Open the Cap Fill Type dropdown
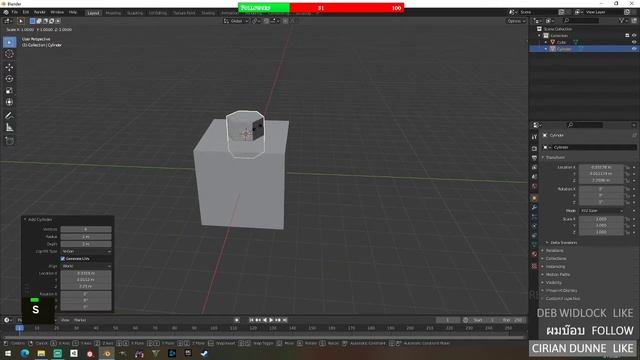The image size is (640, 360). point(86,251)
